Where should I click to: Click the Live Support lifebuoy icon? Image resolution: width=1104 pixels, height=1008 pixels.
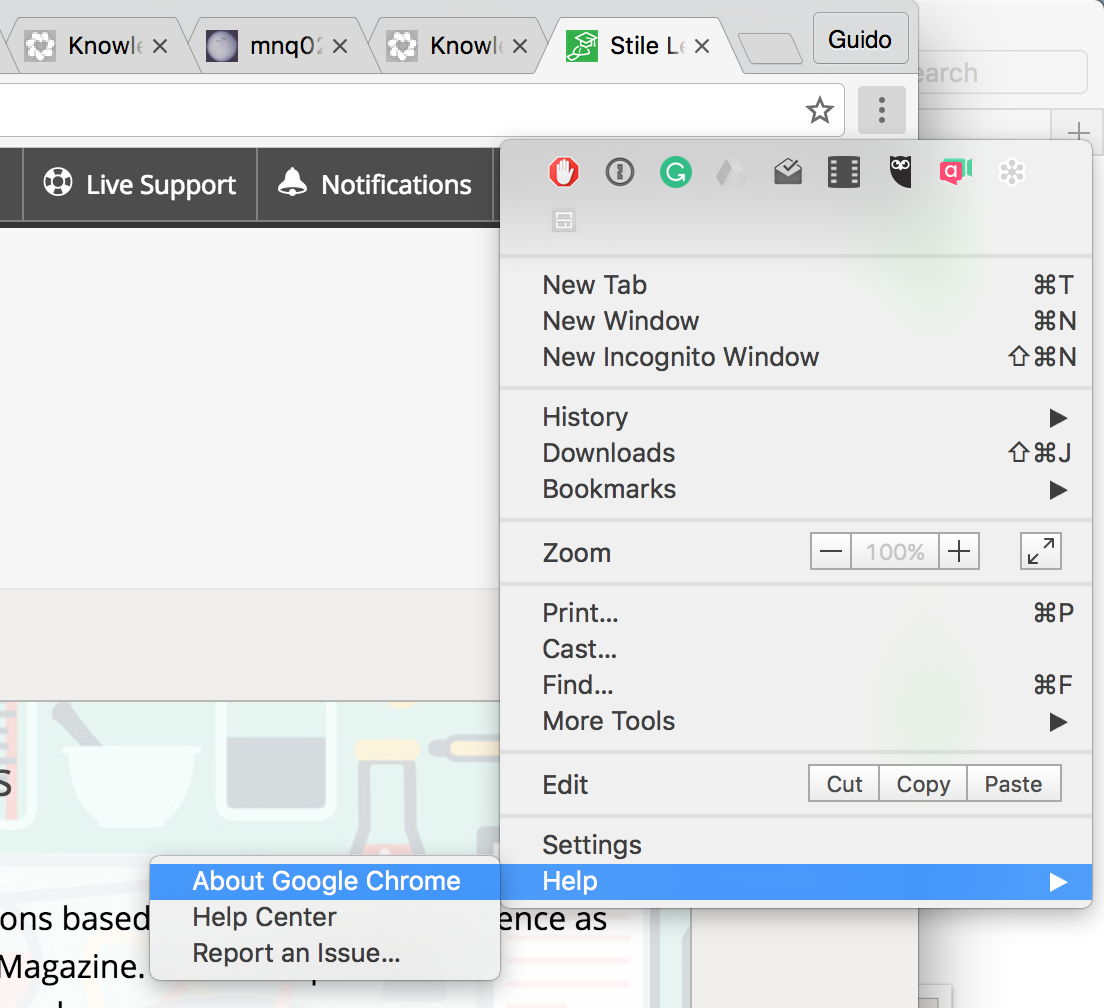(58, 182)
